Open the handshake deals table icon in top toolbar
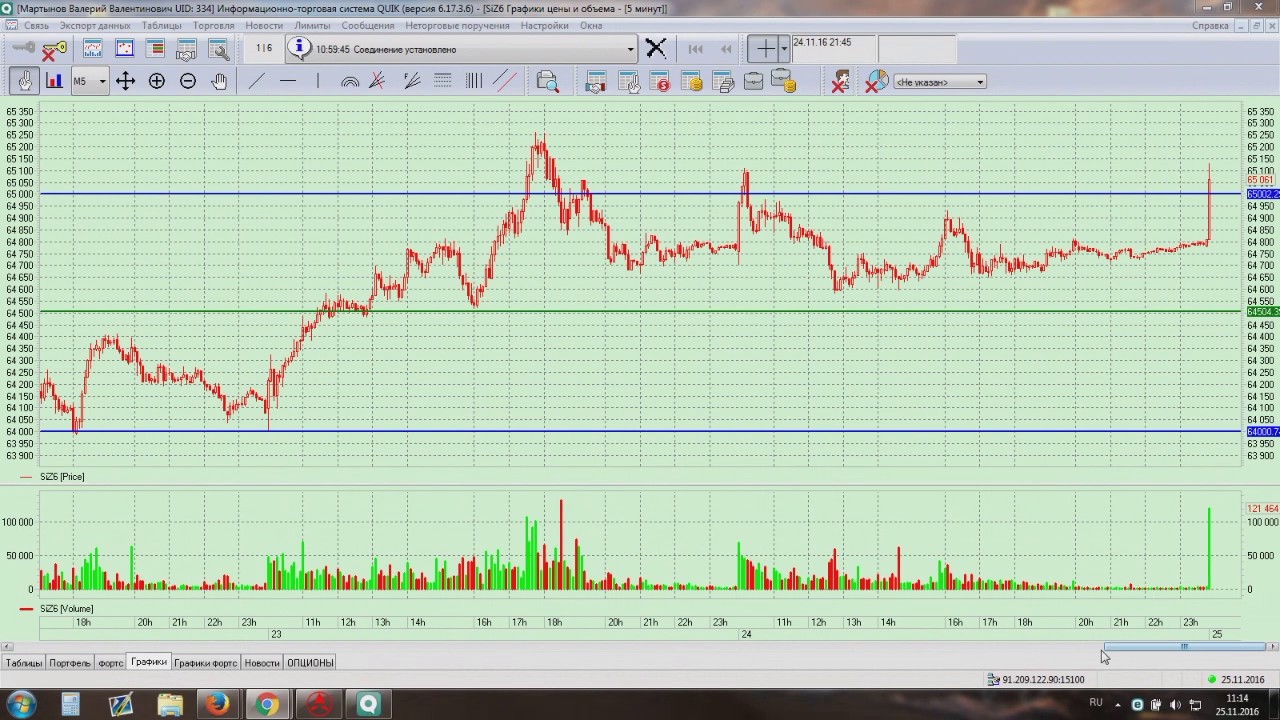The width and height of the screenshot is (1280, 720). coord(186,49)
